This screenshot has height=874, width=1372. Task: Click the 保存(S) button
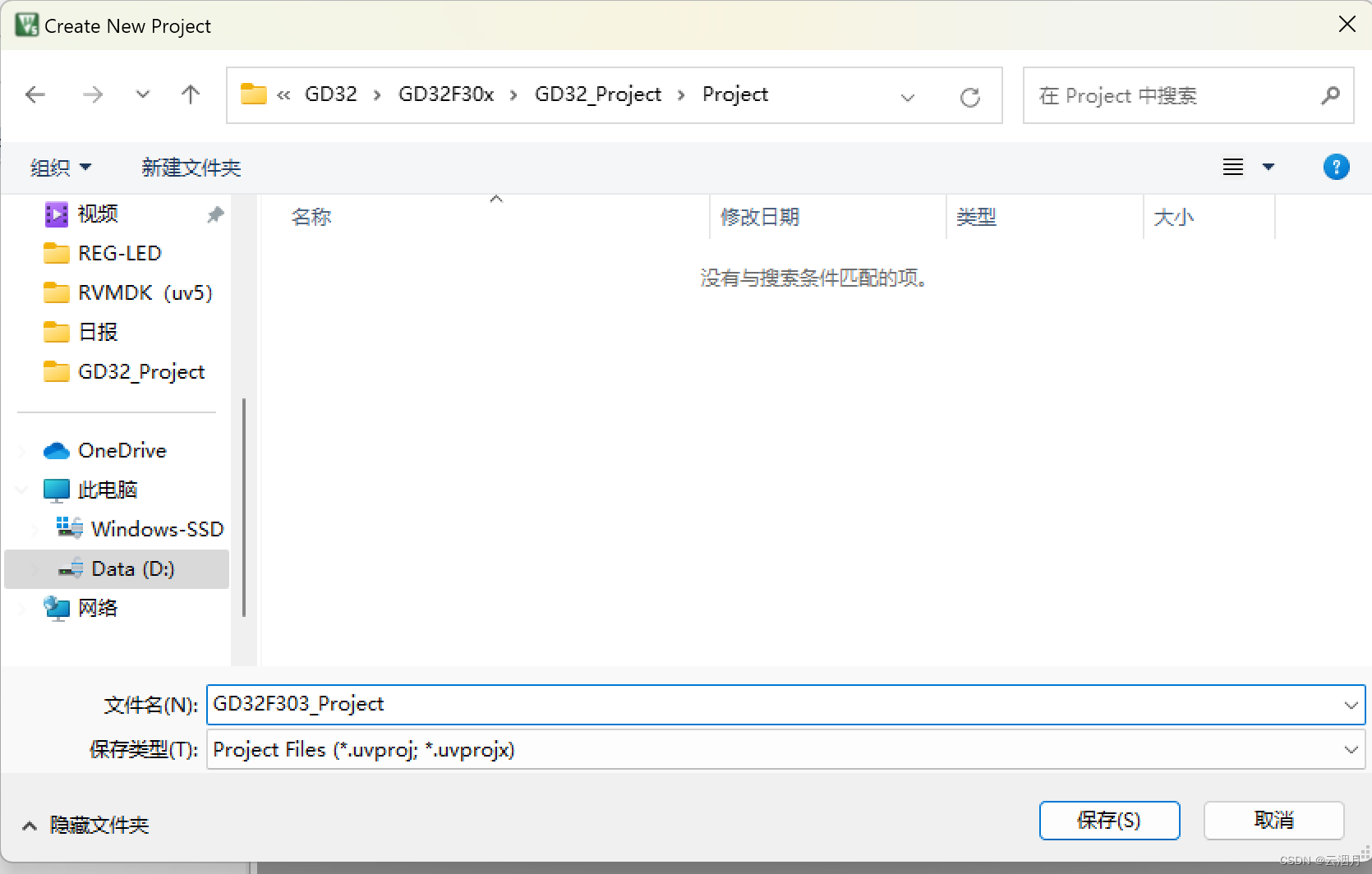point(1109,821)
